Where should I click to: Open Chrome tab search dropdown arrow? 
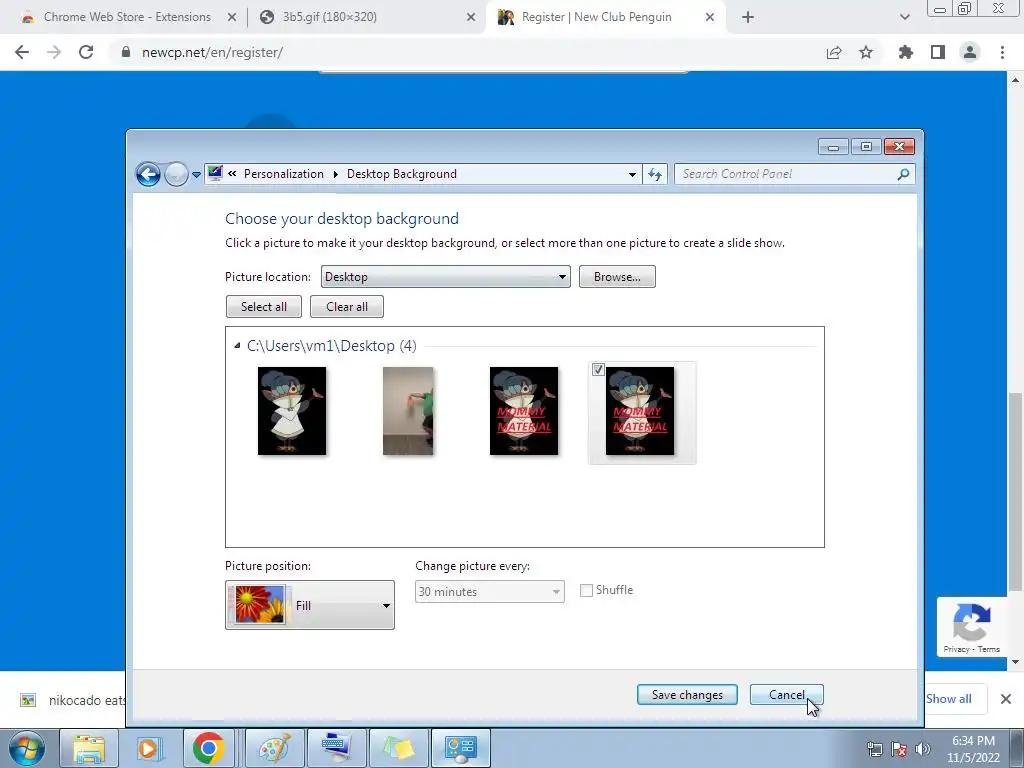point(904,18)
